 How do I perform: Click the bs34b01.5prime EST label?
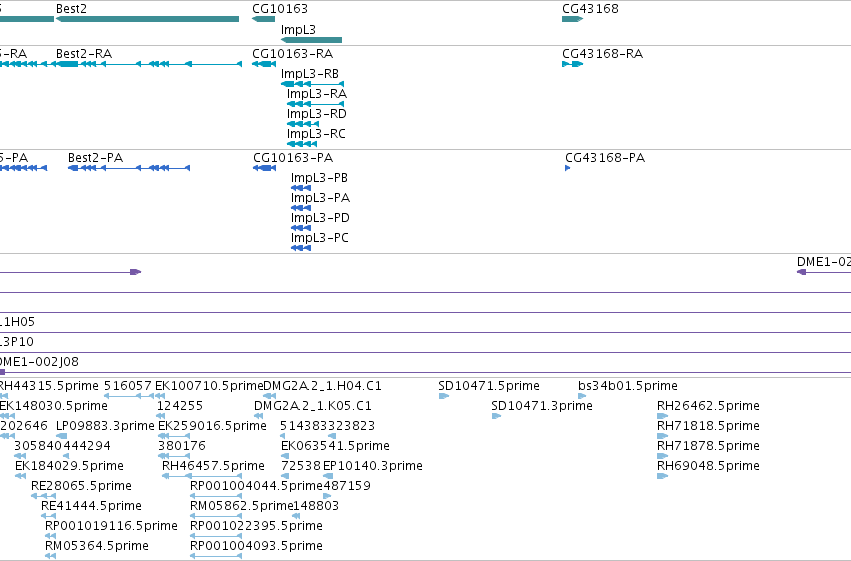[x=628, y=386]
